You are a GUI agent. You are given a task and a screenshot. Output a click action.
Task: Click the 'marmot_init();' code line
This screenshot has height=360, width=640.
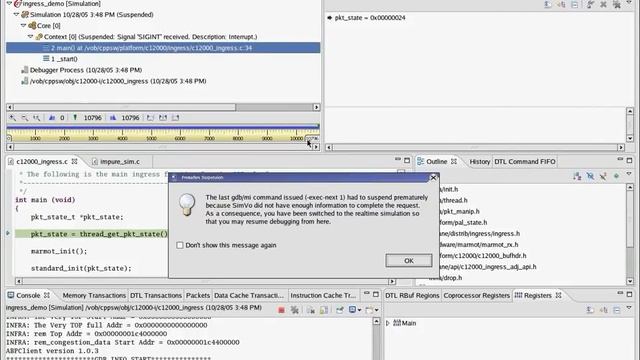pyautogui.click(x=59, y=251)
